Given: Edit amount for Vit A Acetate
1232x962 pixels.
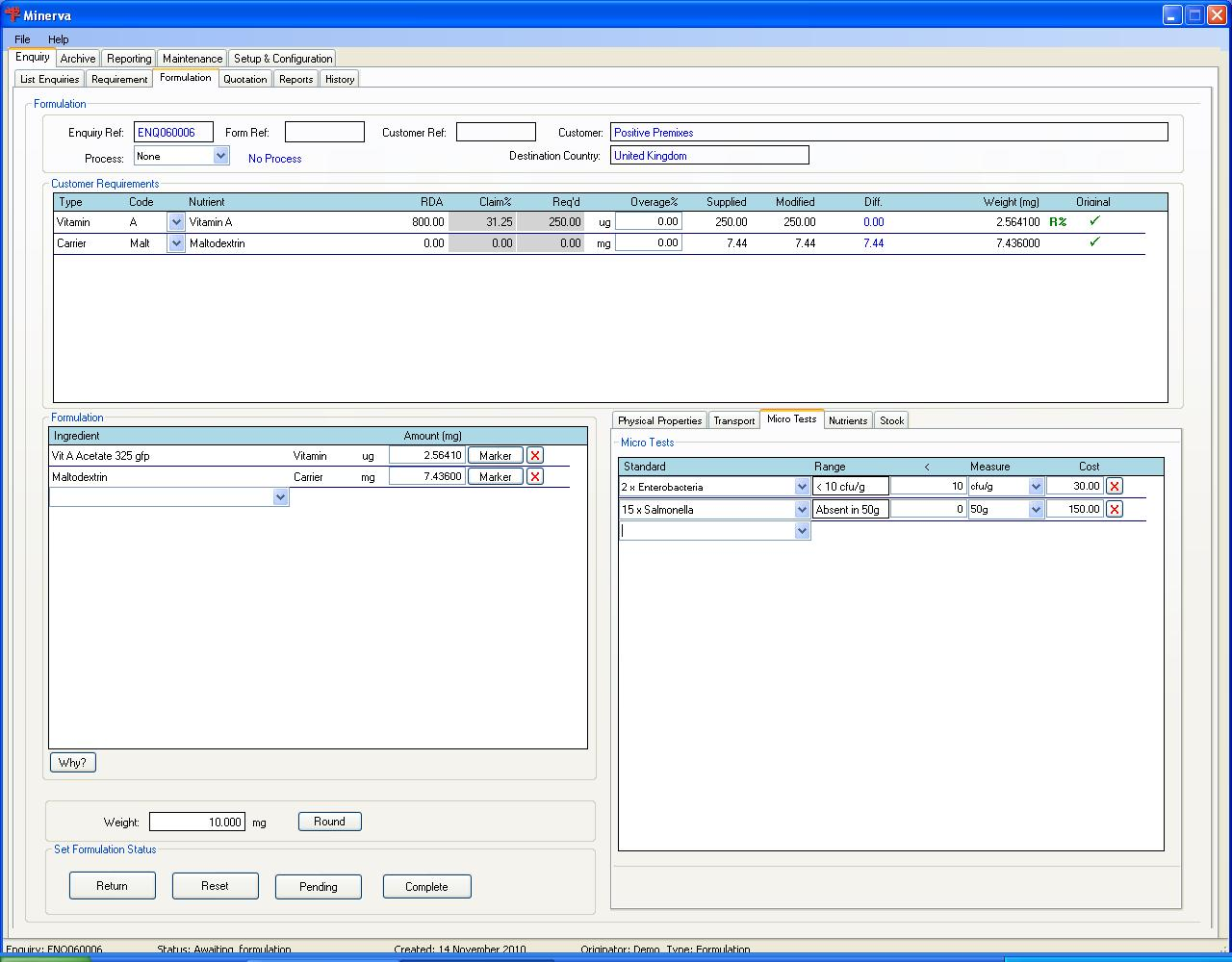Looking at the screenshot, I should pyautogui.click(x=427, y=455).
